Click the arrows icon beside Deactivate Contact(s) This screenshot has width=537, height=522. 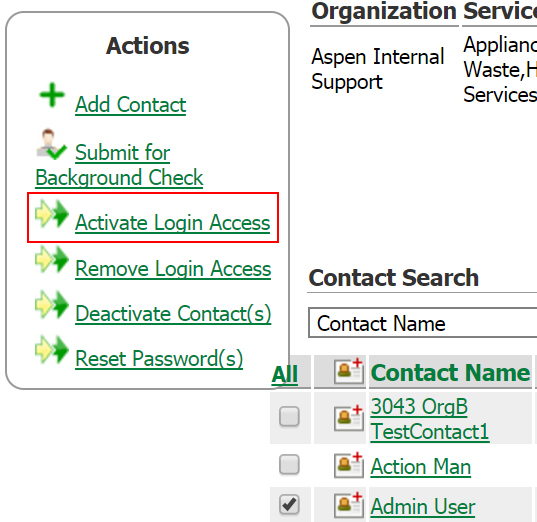[52, 304]
